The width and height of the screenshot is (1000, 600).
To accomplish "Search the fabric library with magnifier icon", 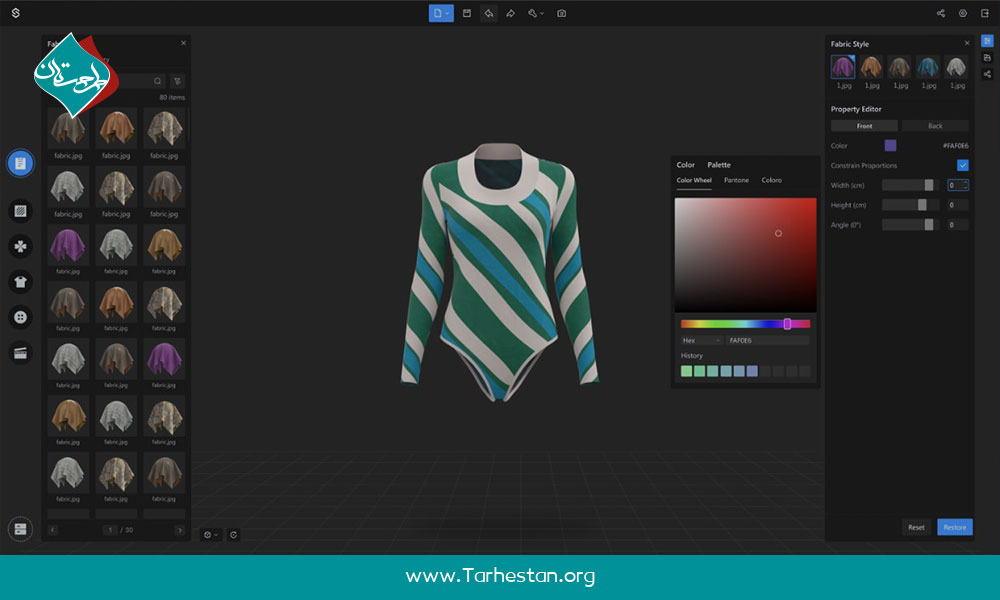I will 158,81.
